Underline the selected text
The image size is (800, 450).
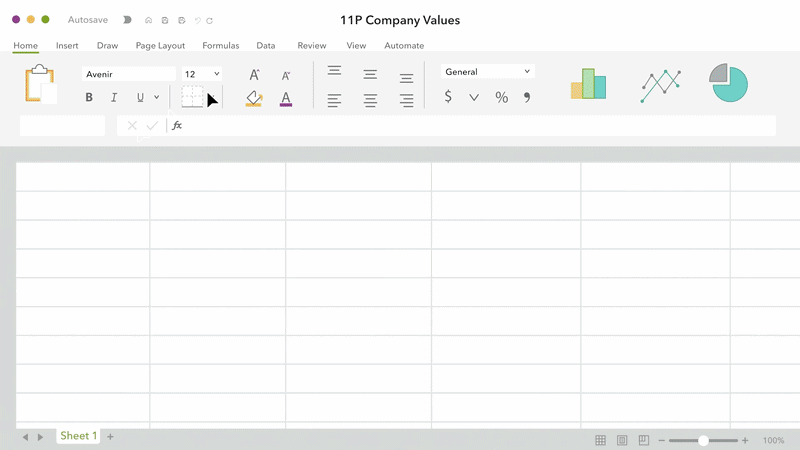(x=140, y=97)
